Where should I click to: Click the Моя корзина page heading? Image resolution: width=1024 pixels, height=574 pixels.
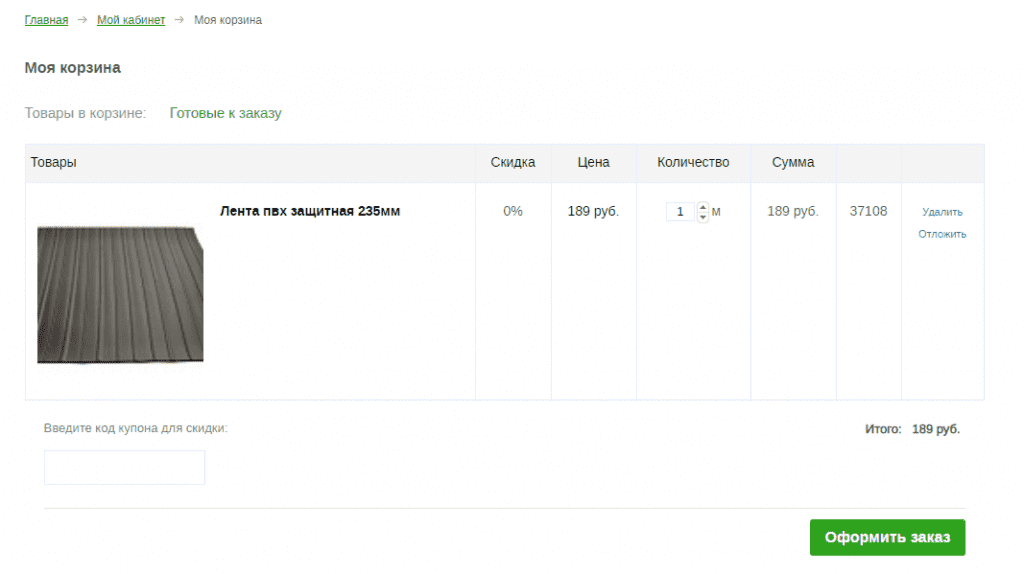pyautogui.click(x=72, y=68)
